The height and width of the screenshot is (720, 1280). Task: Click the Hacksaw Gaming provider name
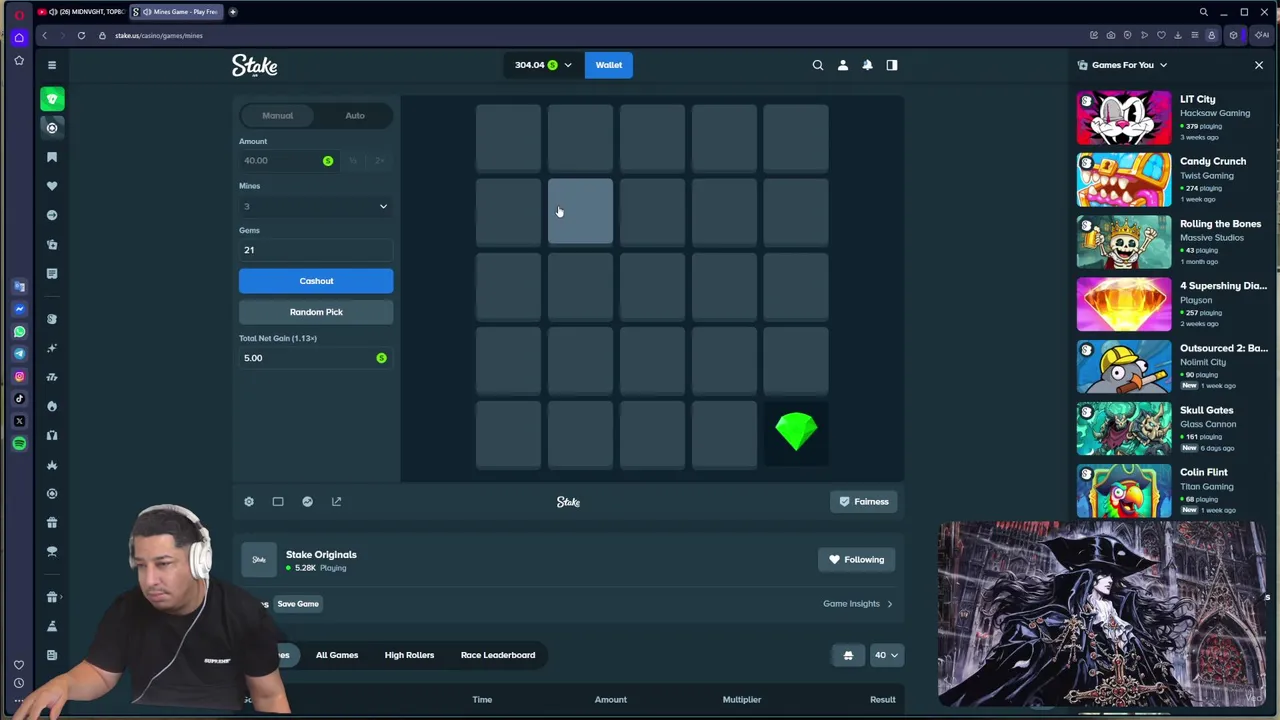point(1215,113)
